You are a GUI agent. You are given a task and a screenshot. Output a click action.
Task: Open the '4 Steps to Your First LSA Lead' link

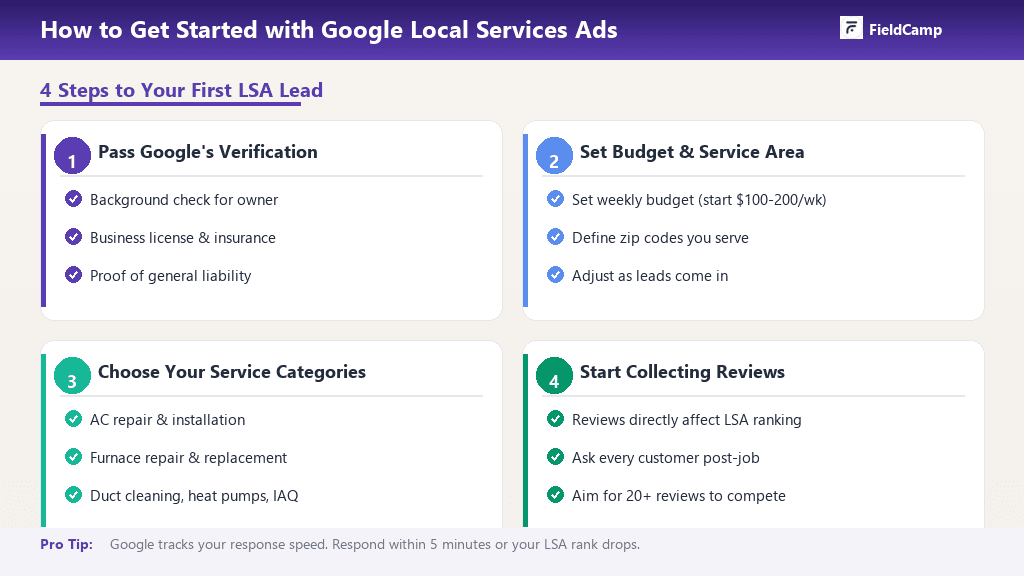181,90
